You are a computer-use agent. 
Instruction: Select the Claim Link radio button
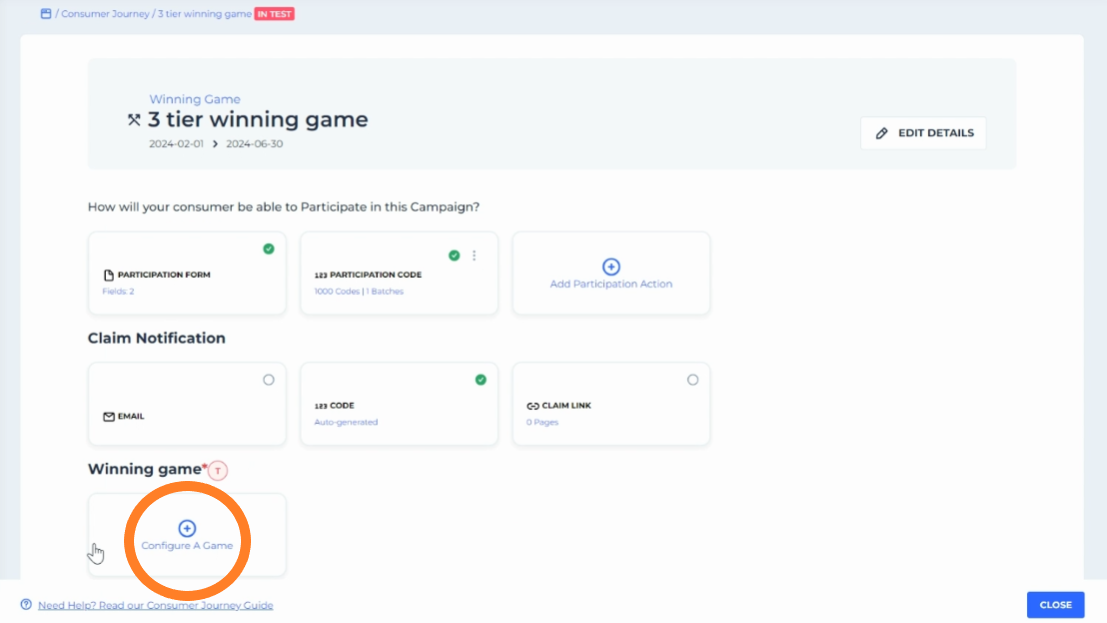click(x=692, y=380)
